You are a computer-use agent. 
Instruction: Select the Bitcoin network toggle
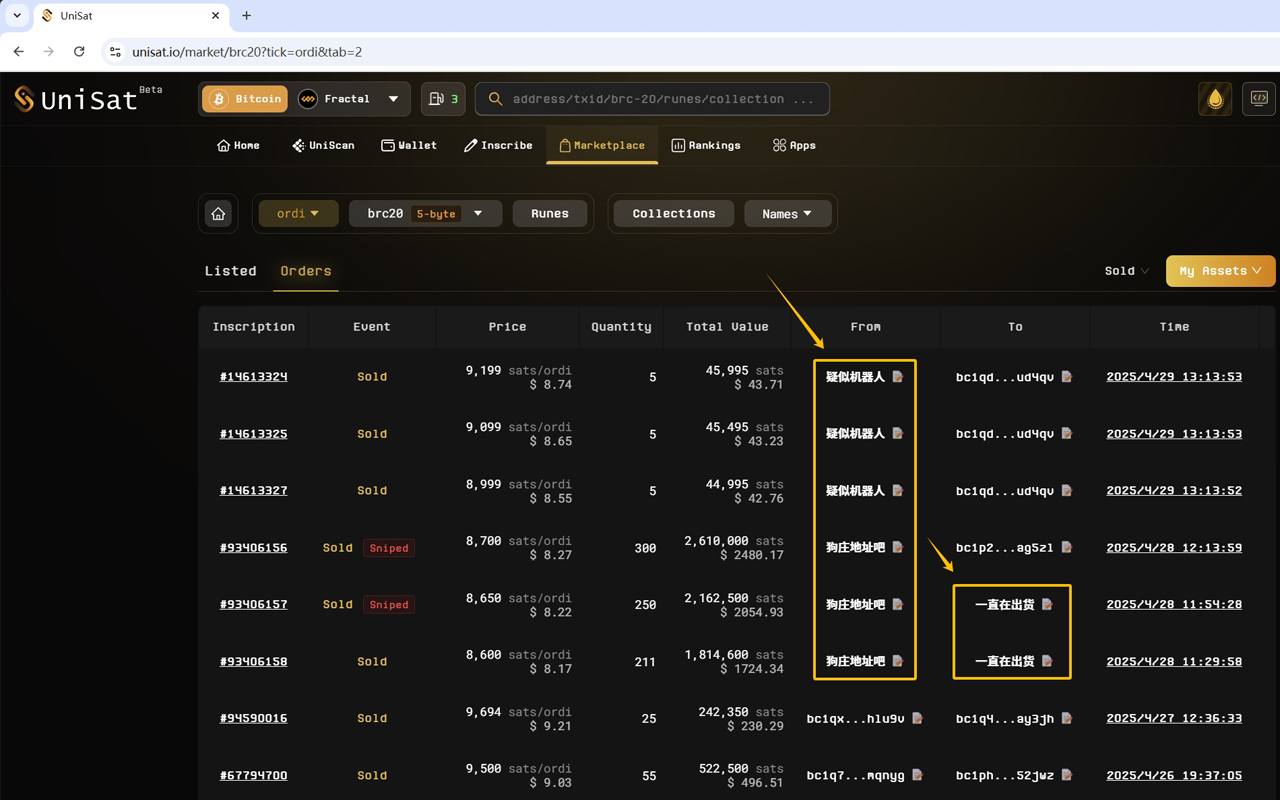coord(245,99)
